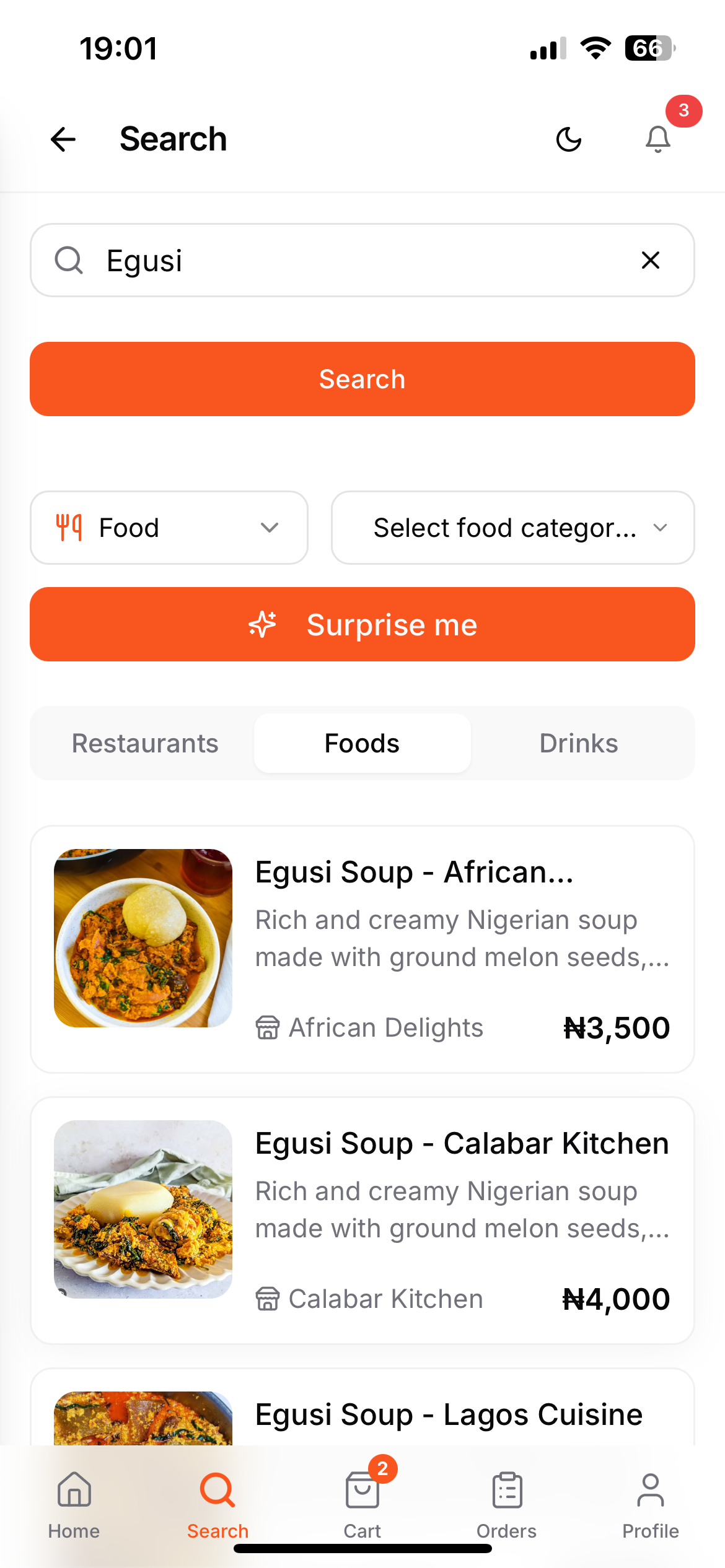
Task: Switch to the Restaurants tab
Action: pyautogui.click(x=145, y=743)
